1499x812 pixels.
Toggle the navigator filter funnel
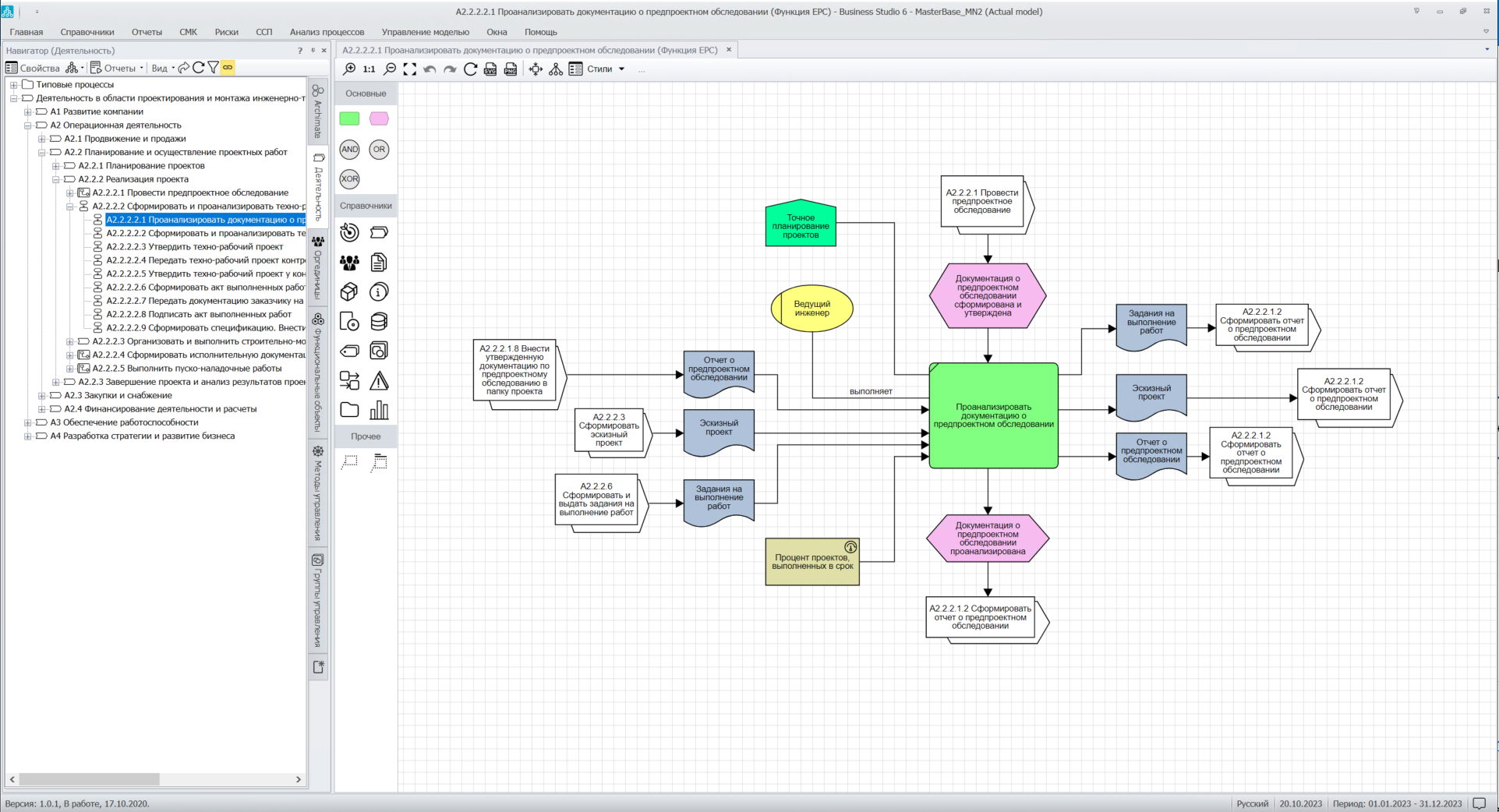(213, 68)
